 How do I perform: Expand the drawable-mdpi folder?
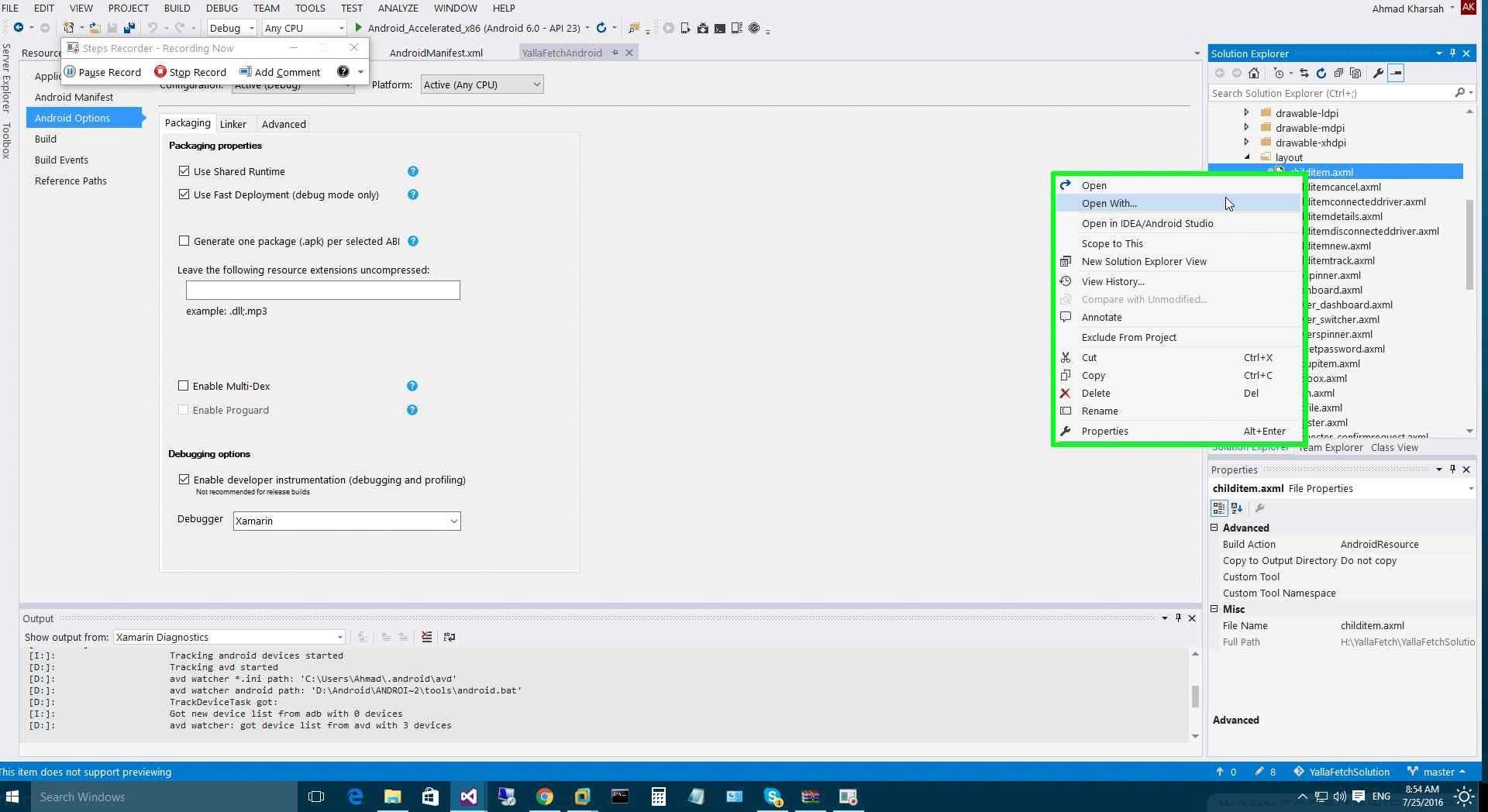click(x=1246, y=127)
